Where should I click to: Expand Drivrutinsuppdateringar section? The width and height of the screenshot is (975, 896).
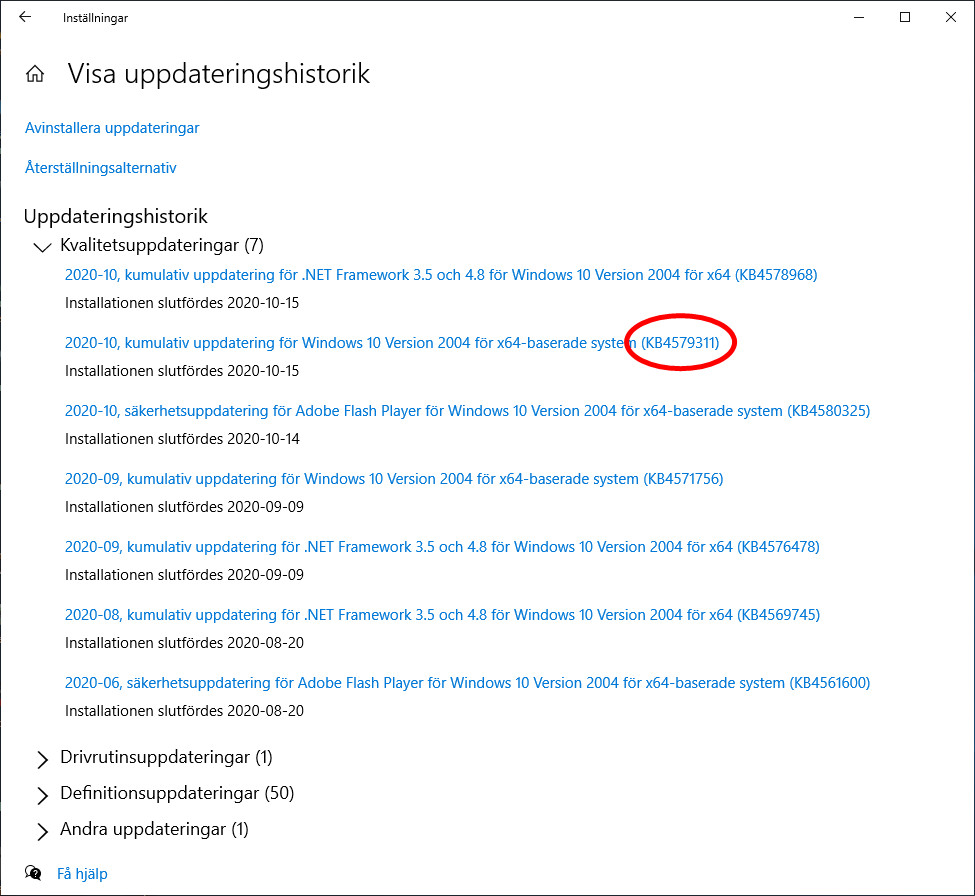42,759
